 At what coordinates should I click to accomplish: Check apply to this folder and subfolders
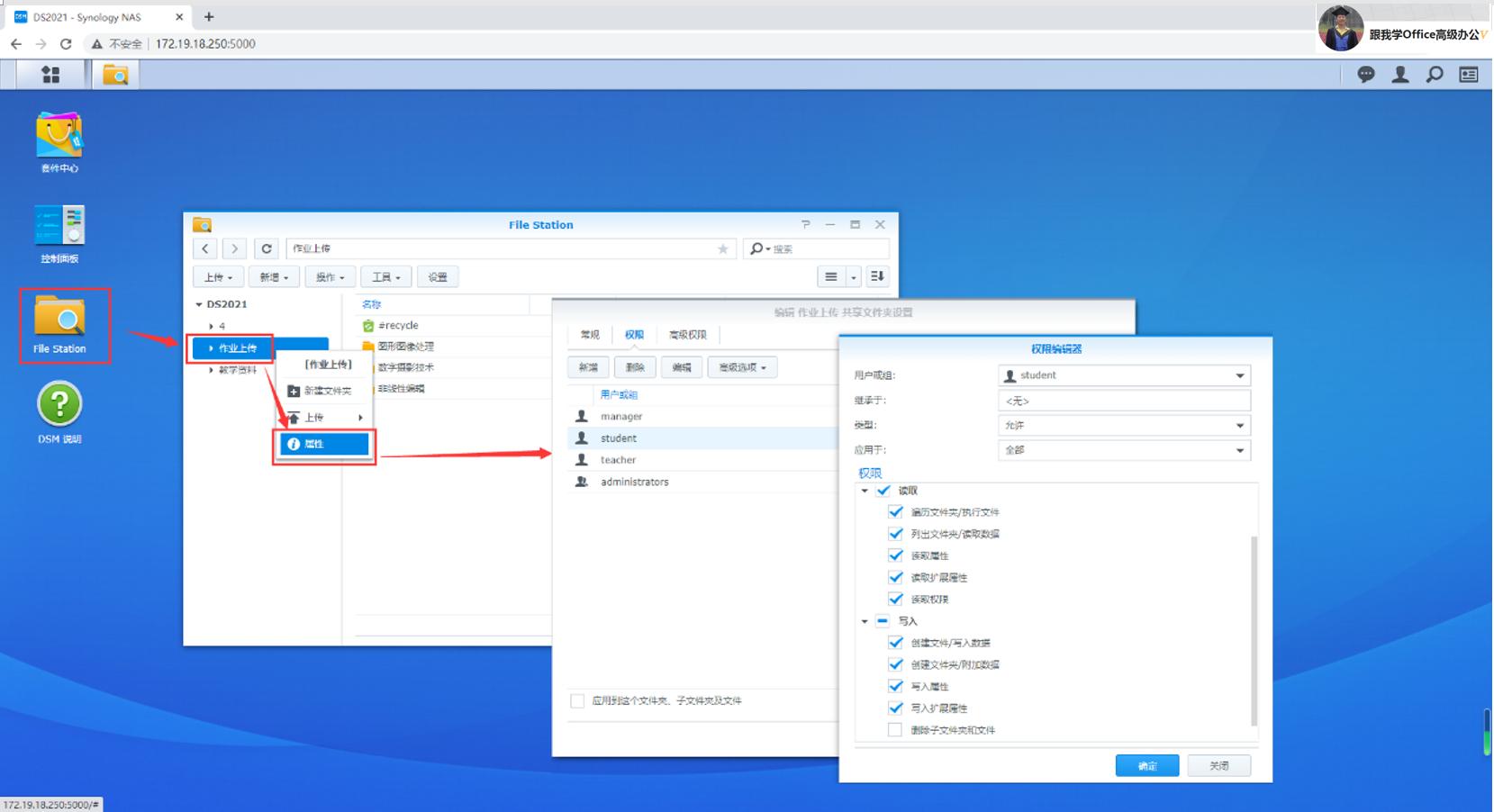pos(577,700)
